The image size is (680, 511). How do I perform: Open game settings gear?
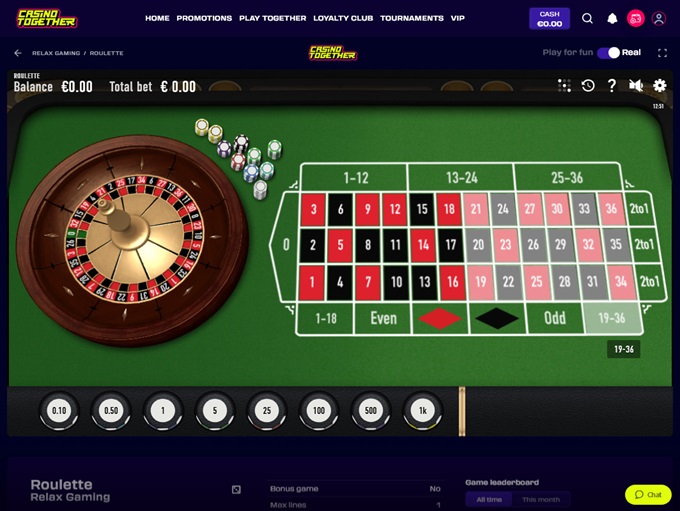pos(660,85)
